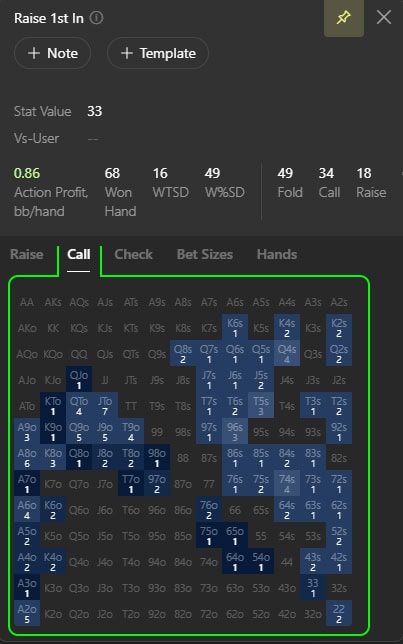Screen dimensions: 403x644
Task: Add a new Template
Action: tap(158, 53)
